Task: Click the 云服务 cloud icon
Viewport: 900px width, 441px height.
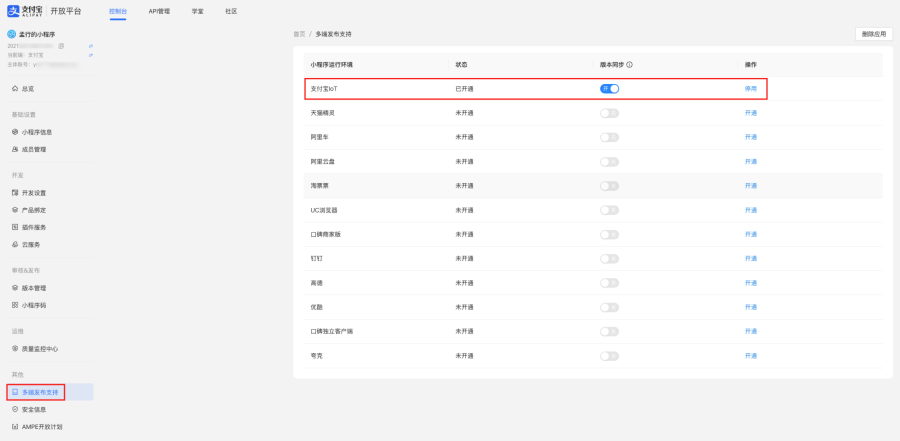Action: [x=15, y=245]
